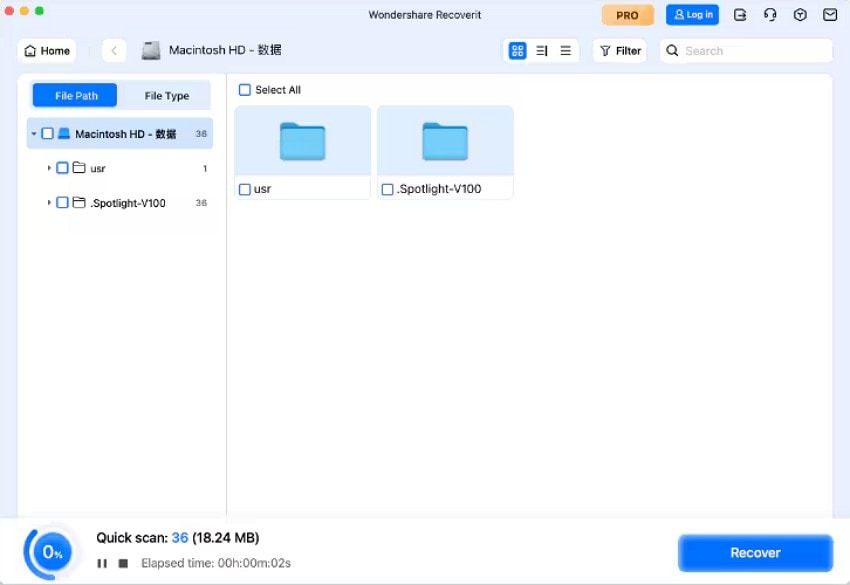The height and width of the screenshot is (585, 850).
Task: Pause the quick scan
Action: coord(102,563)
